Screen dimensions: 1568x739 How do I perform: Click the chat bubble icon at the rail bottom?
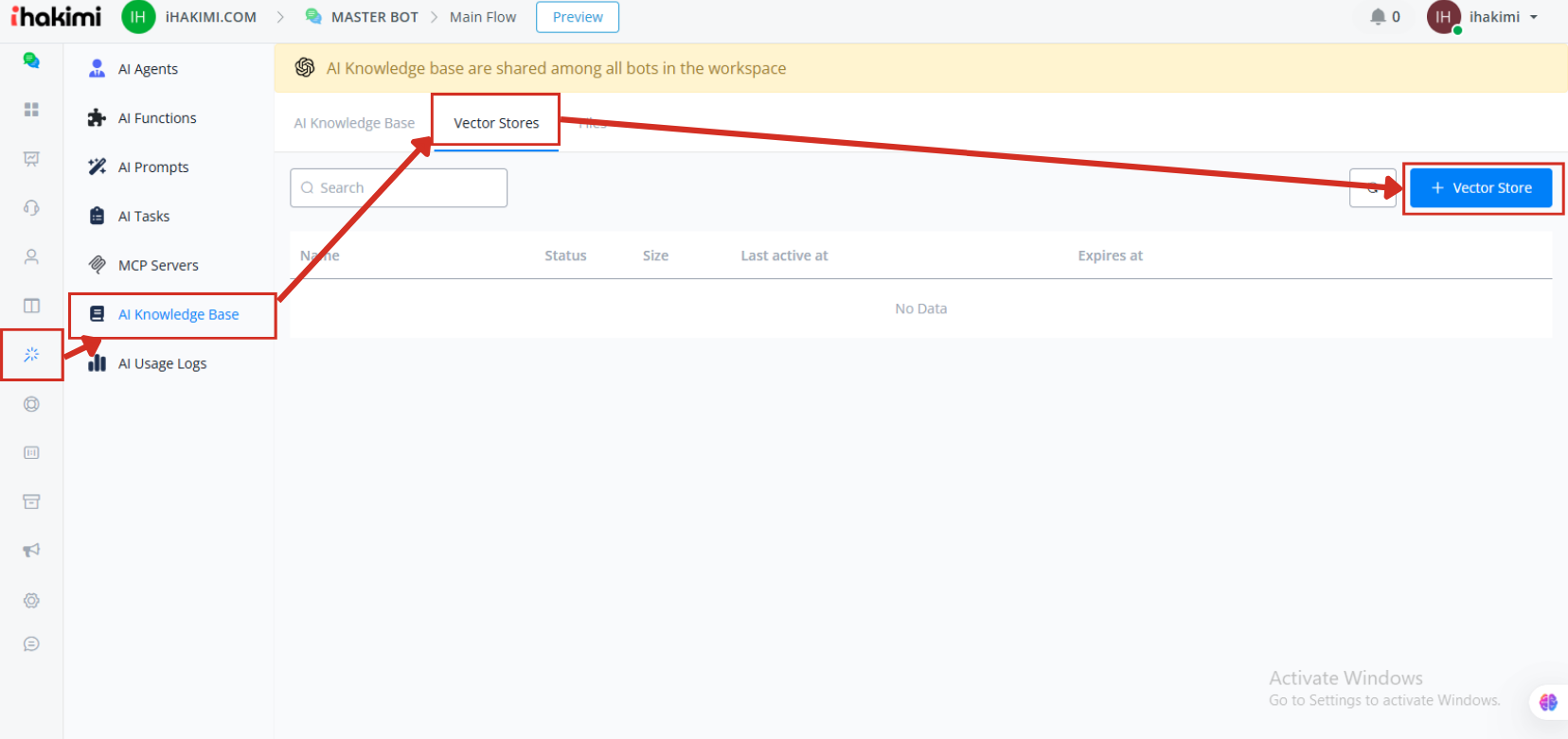[x=31, y=644]
